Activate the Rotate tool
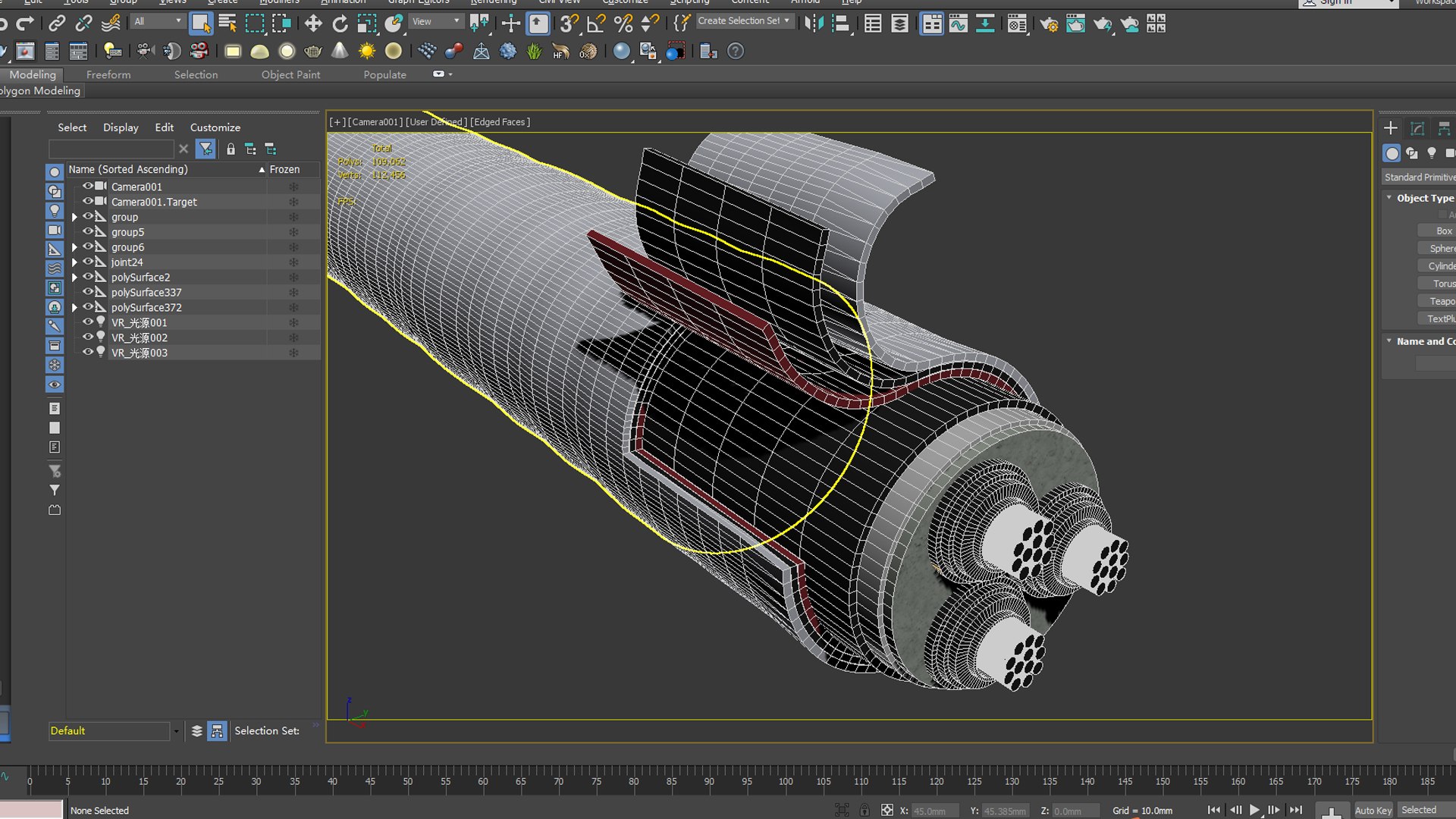 pos(340,24)
